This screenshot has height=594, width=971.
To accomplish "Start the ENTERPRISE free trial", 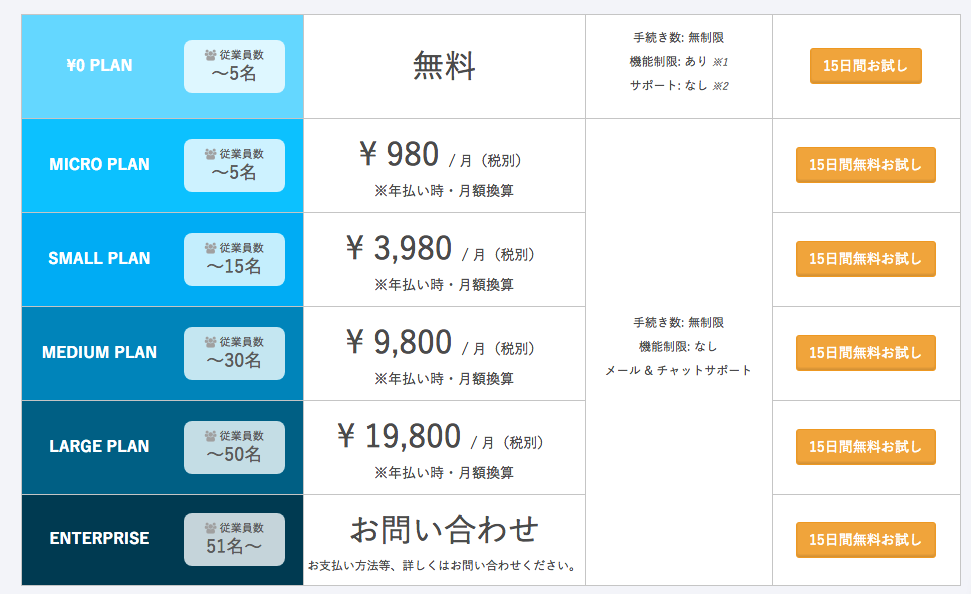I will point(865,539).
